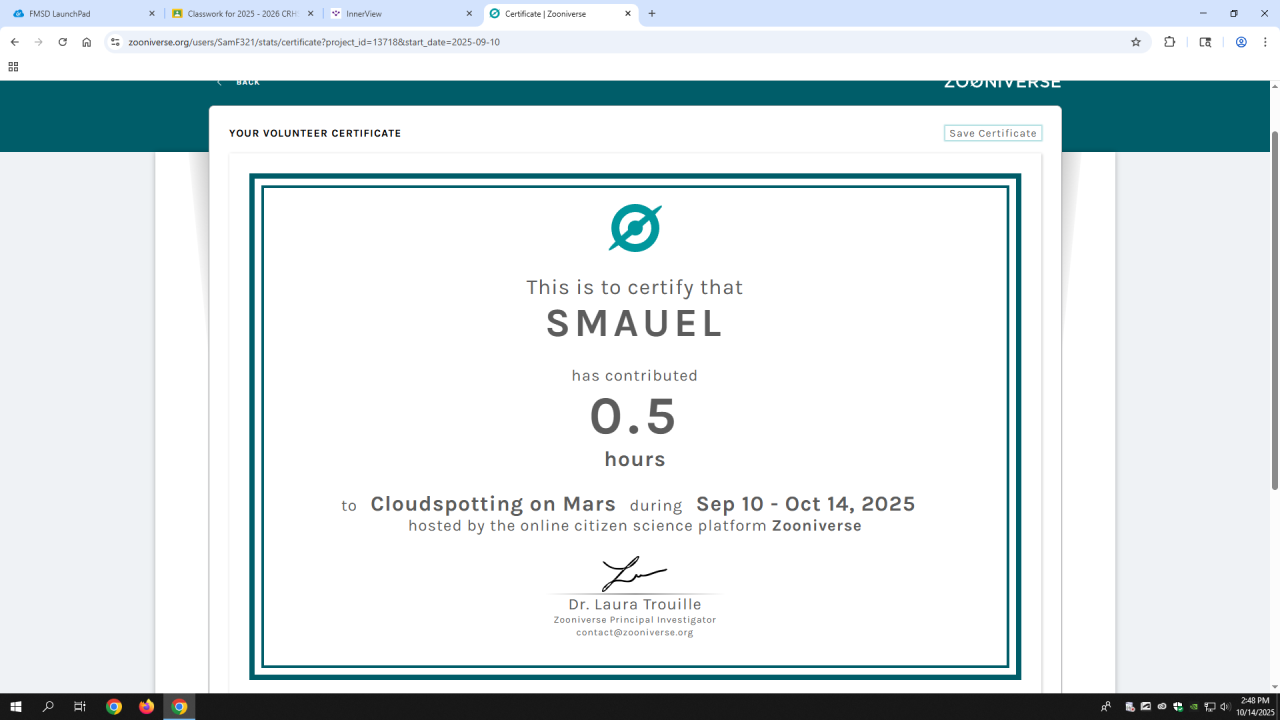View site information for zooniverse.org
The image size is (1280, 720).
115,42
